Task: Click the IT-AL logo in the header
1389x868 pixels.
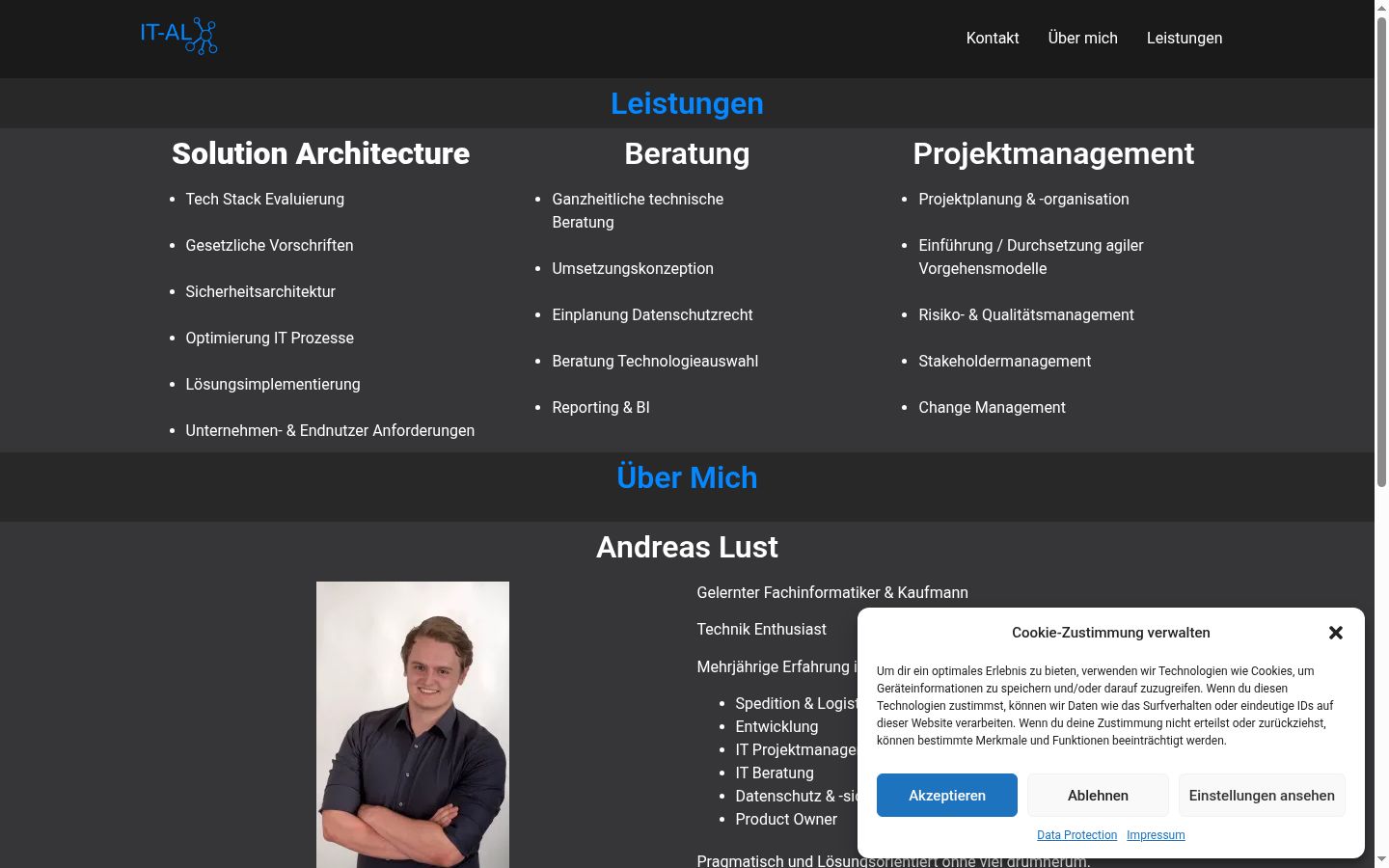Action: [x=178, y=36]
